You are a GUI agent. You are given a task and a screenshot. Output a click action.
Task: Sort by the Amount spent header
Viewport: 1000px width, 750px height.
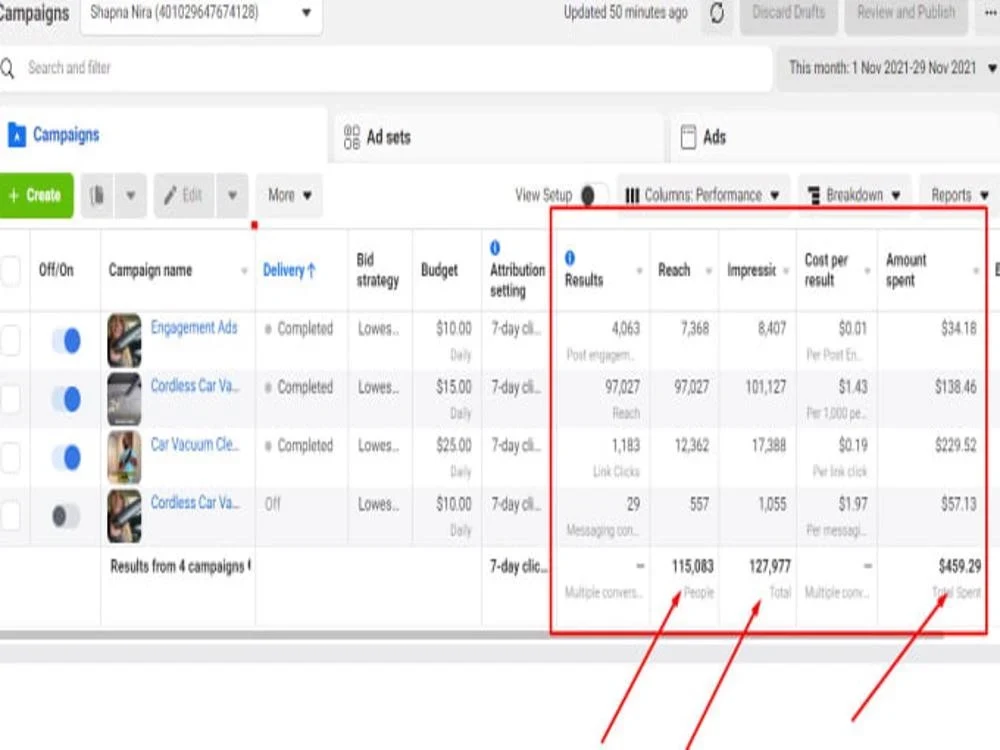[x=906, y=270]
